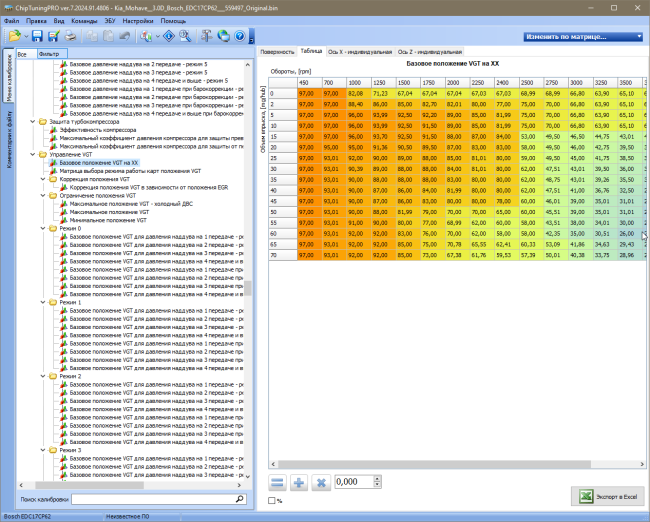Select the Фильтр tab

[x=52, y=54]
